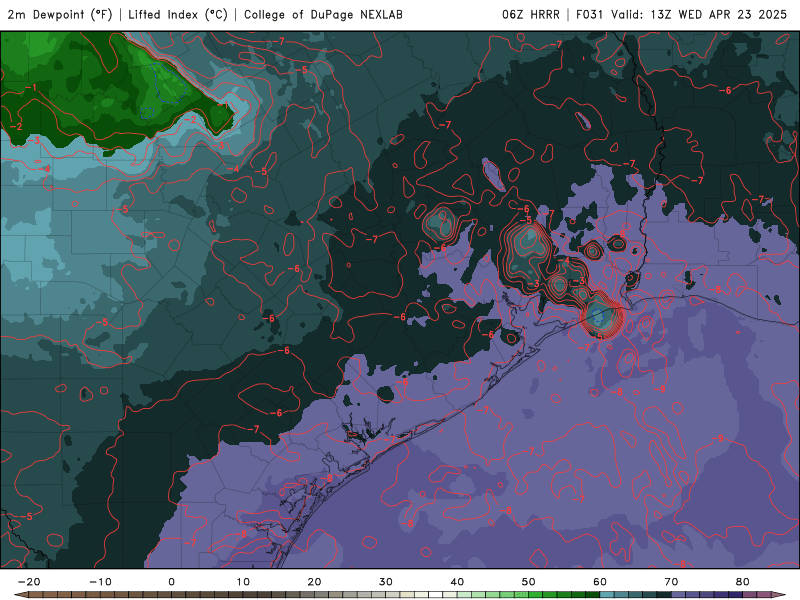The height and width of the screenshot is (600, 800).
Task: Click the -20 label on the color scale
Action: tap(29, 582)
